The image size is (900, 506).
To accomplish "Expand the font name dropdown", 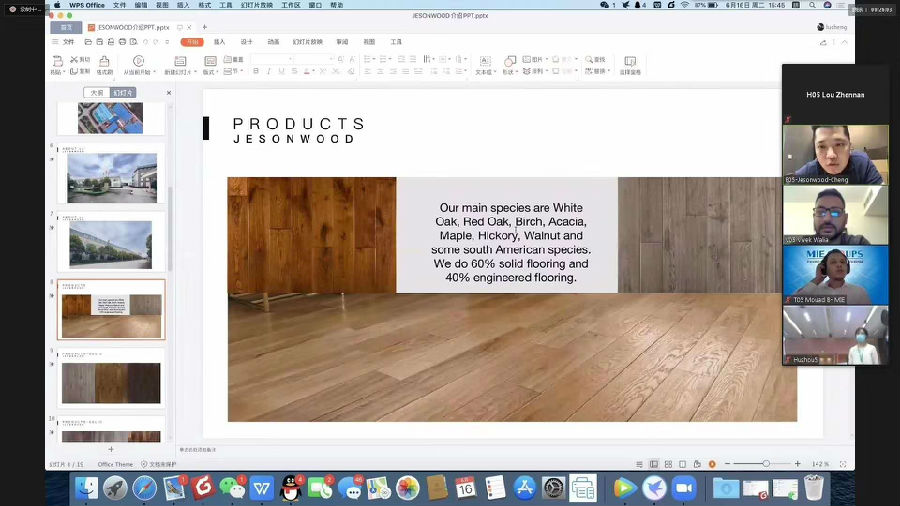I will (291, 60).
